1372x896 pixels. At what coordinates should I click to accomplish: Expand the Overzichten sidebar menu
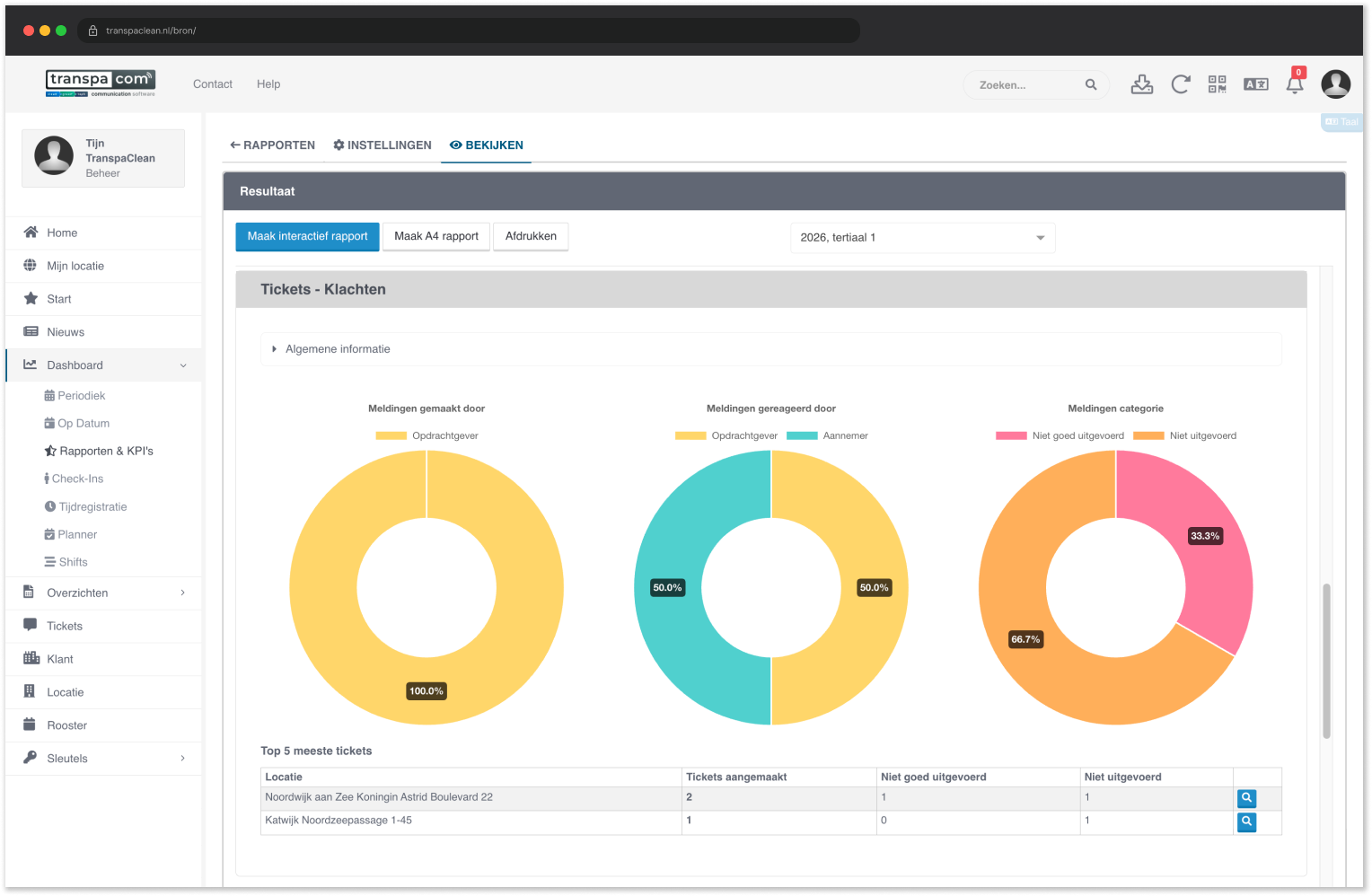[x=104, y=593]
